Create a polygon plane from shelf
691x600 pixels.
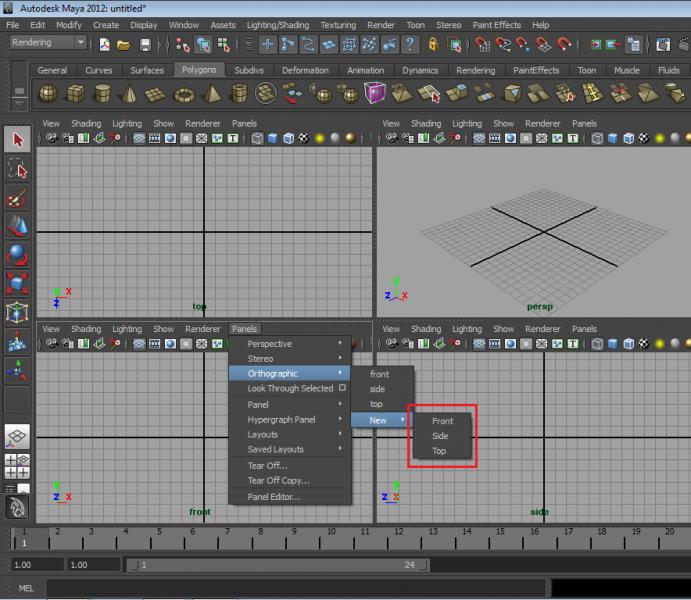pos(155,94)
